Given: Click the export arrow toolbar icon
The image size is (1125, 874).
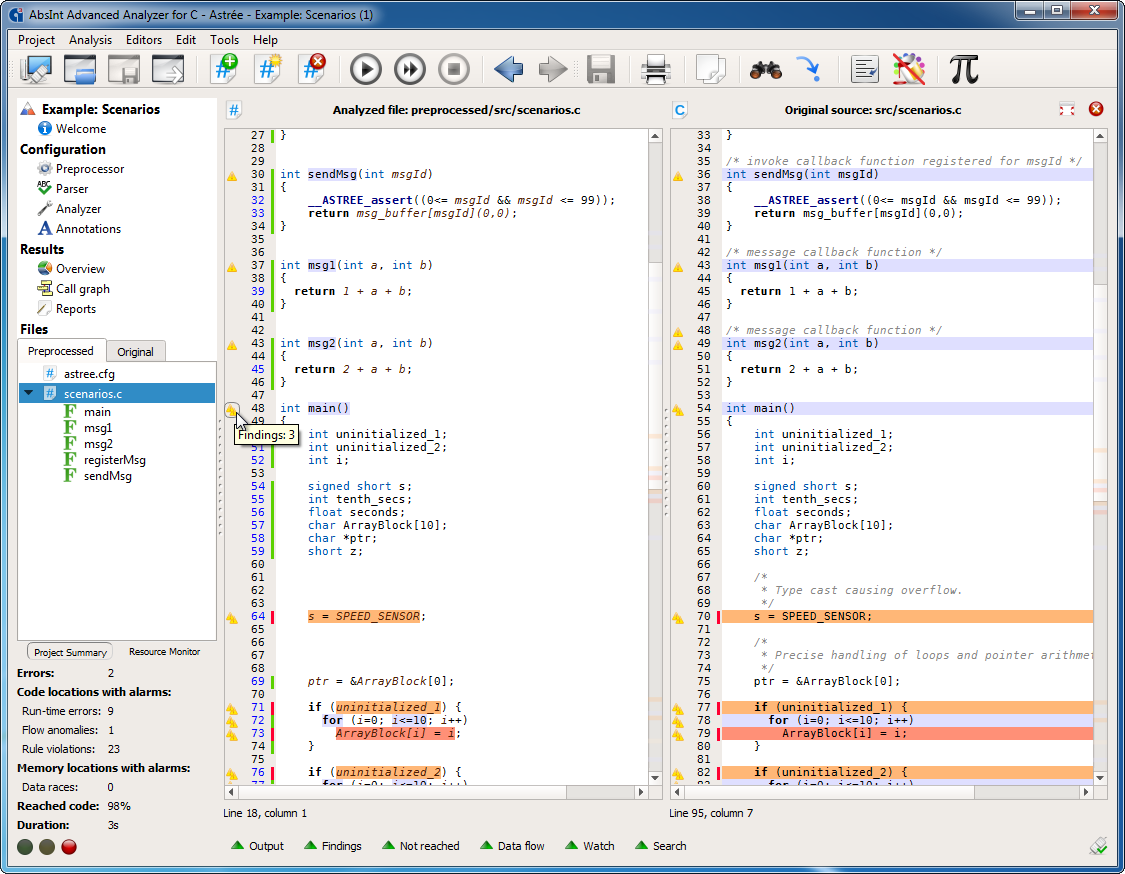Looking at the screenshot, I should [x=167, y=70].
